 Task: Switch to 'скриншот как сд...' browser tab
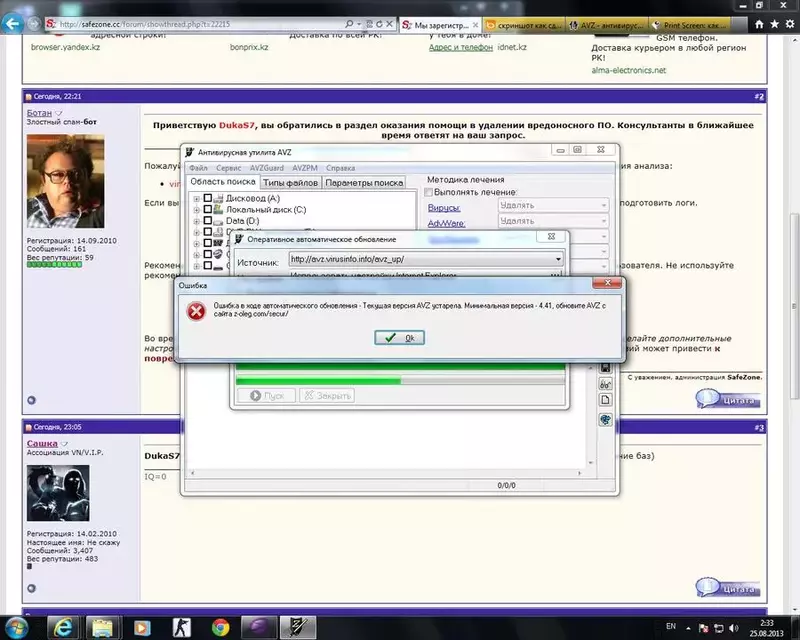pyautogui.click(x=524, y=24)
